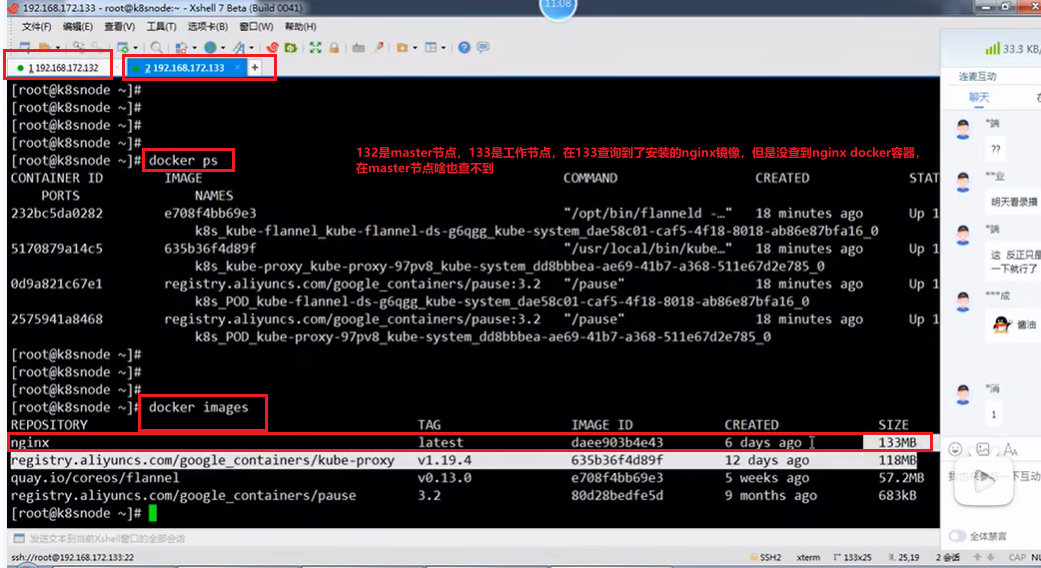Launch Xagent via green toolbar icon
This screenshot has width=1041, height=568.
pyautogui.click(x=290, y=48)
